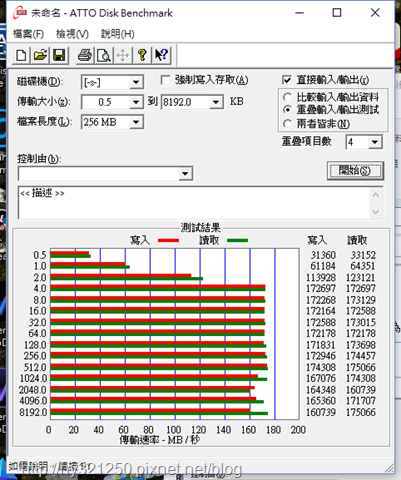Screen dimensions: 401x480
Task: Expand the 0.5 transfer size start dropdown
Action: (x=136, y=102)
